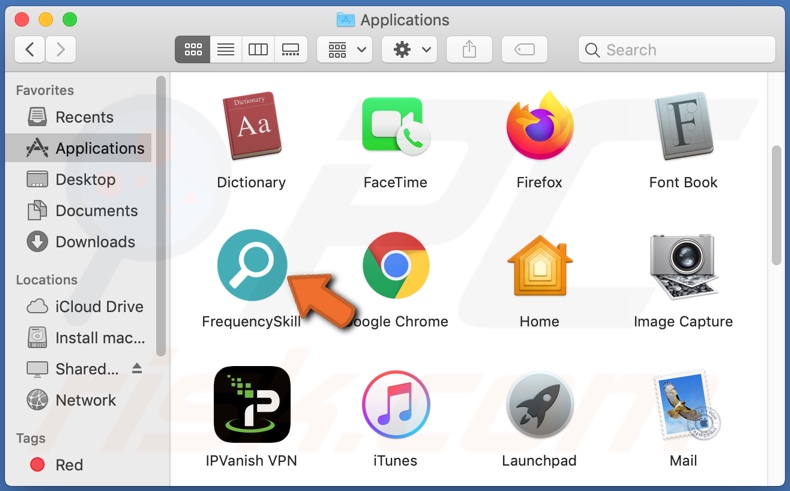The image size is (790, 491).
Task: Click the Edit Tags toolbar button
Action: [x=524, y=49]
